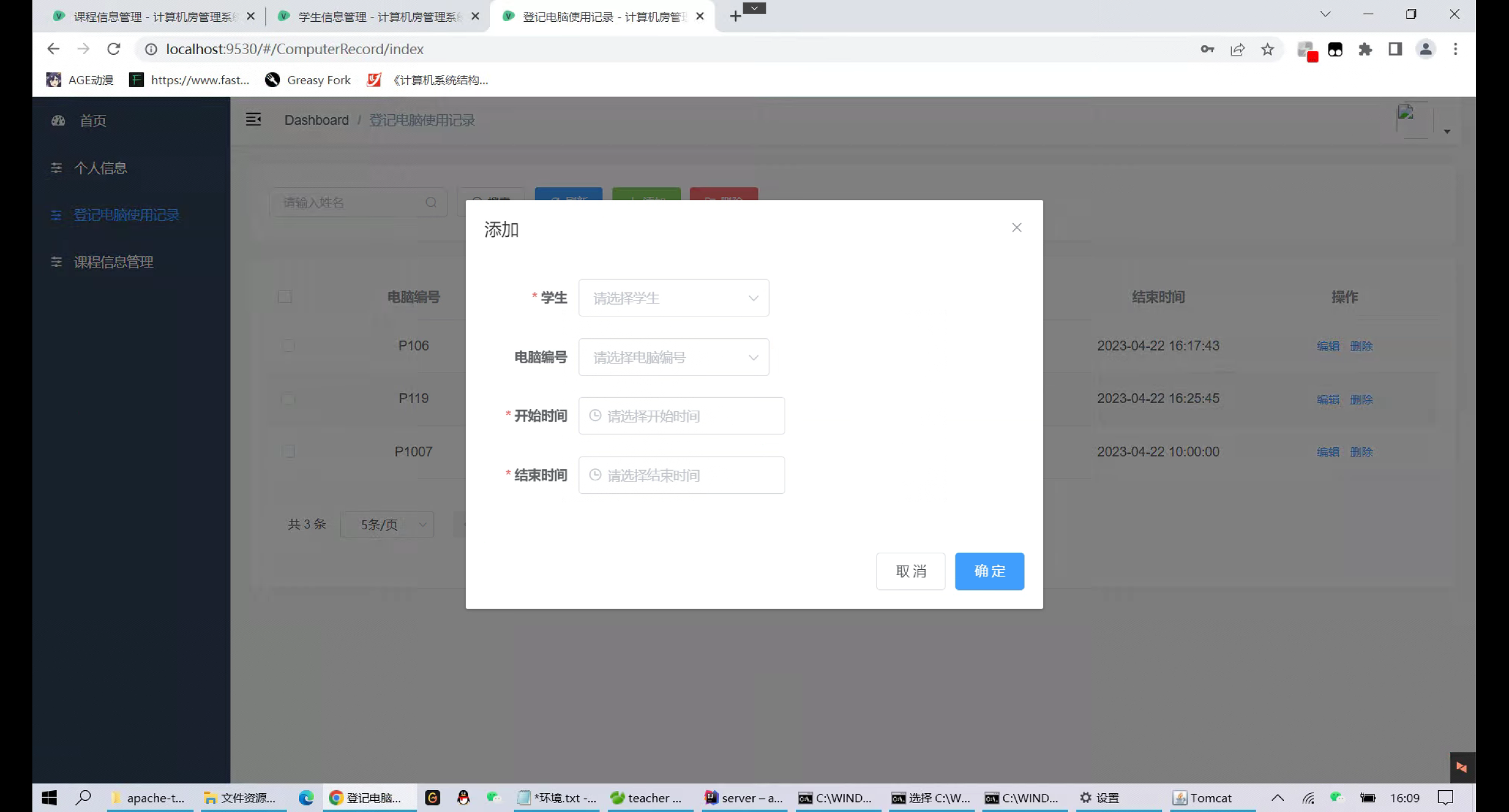Check the checkbox for row P119
1509x812 pixels.
tap(288, 399)
